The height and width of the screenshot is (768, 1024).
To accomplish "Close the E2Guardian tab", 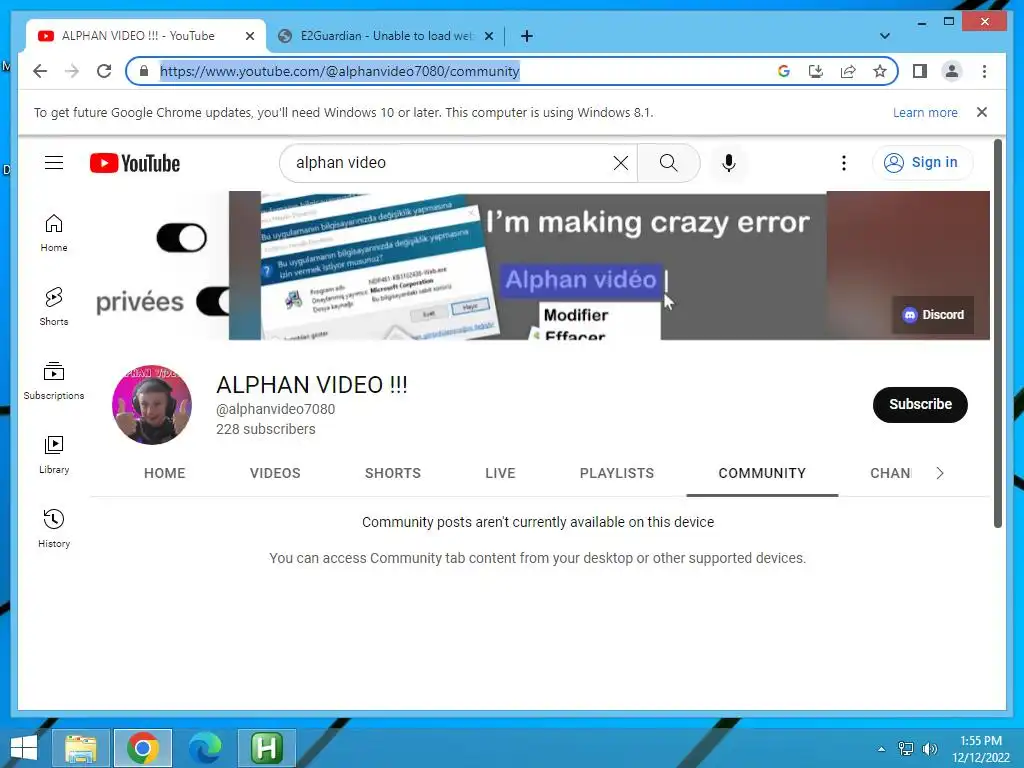I will click(488, 36).
